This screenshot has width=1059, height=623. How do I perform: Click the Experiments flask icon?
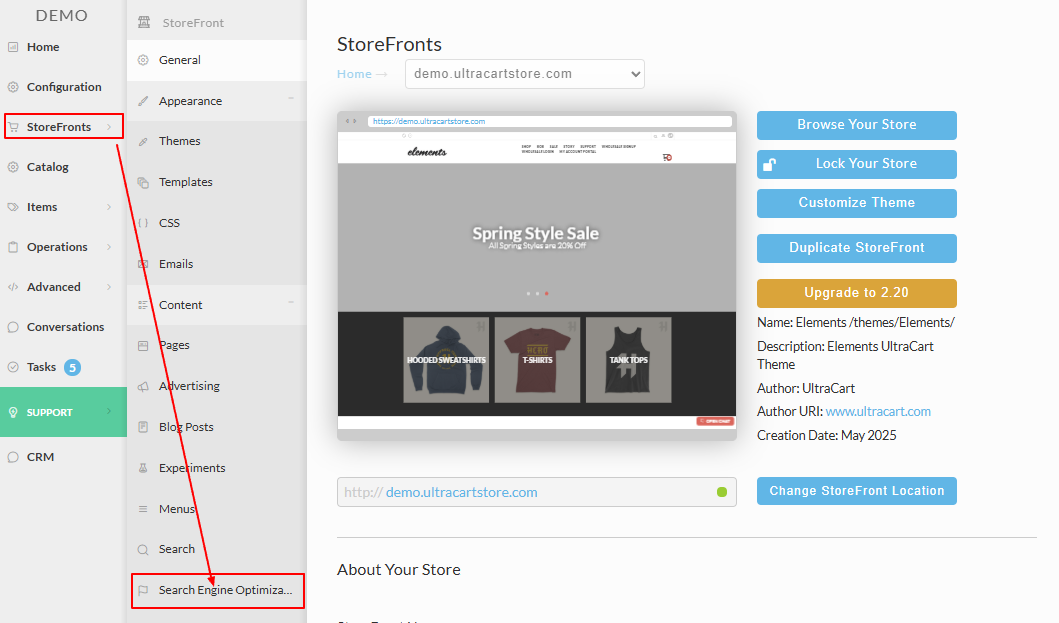point(143,468)
